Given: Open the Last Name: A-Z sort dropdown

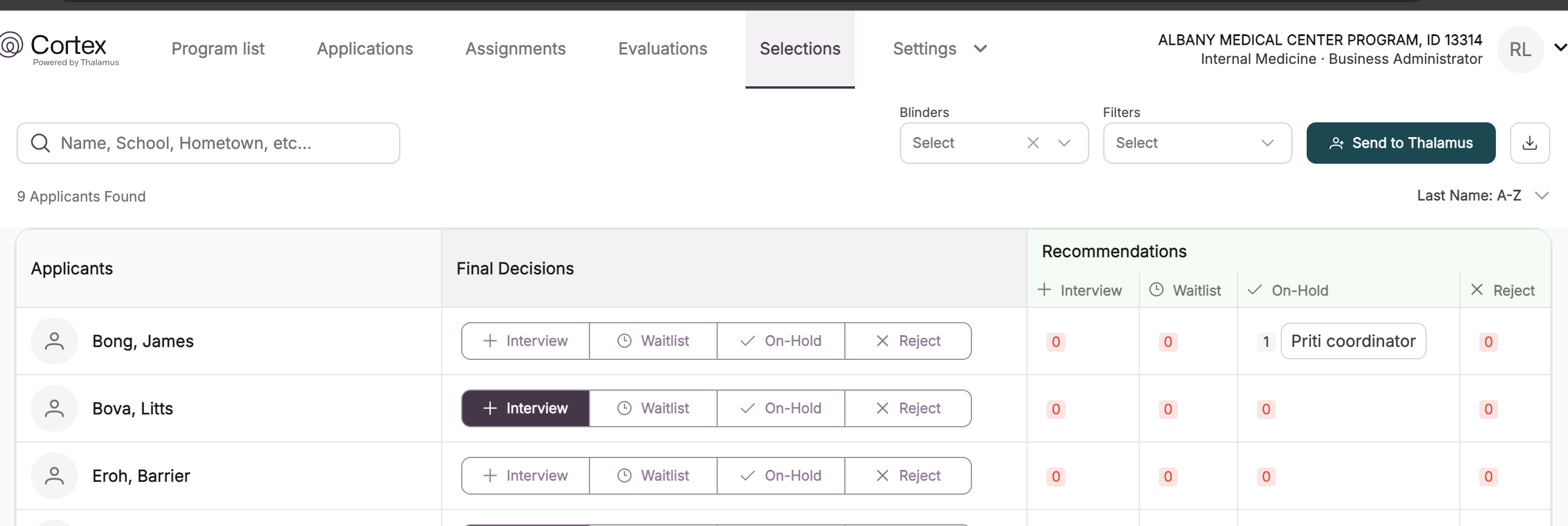Looking at the screenshot, I should coord(1482,196).
